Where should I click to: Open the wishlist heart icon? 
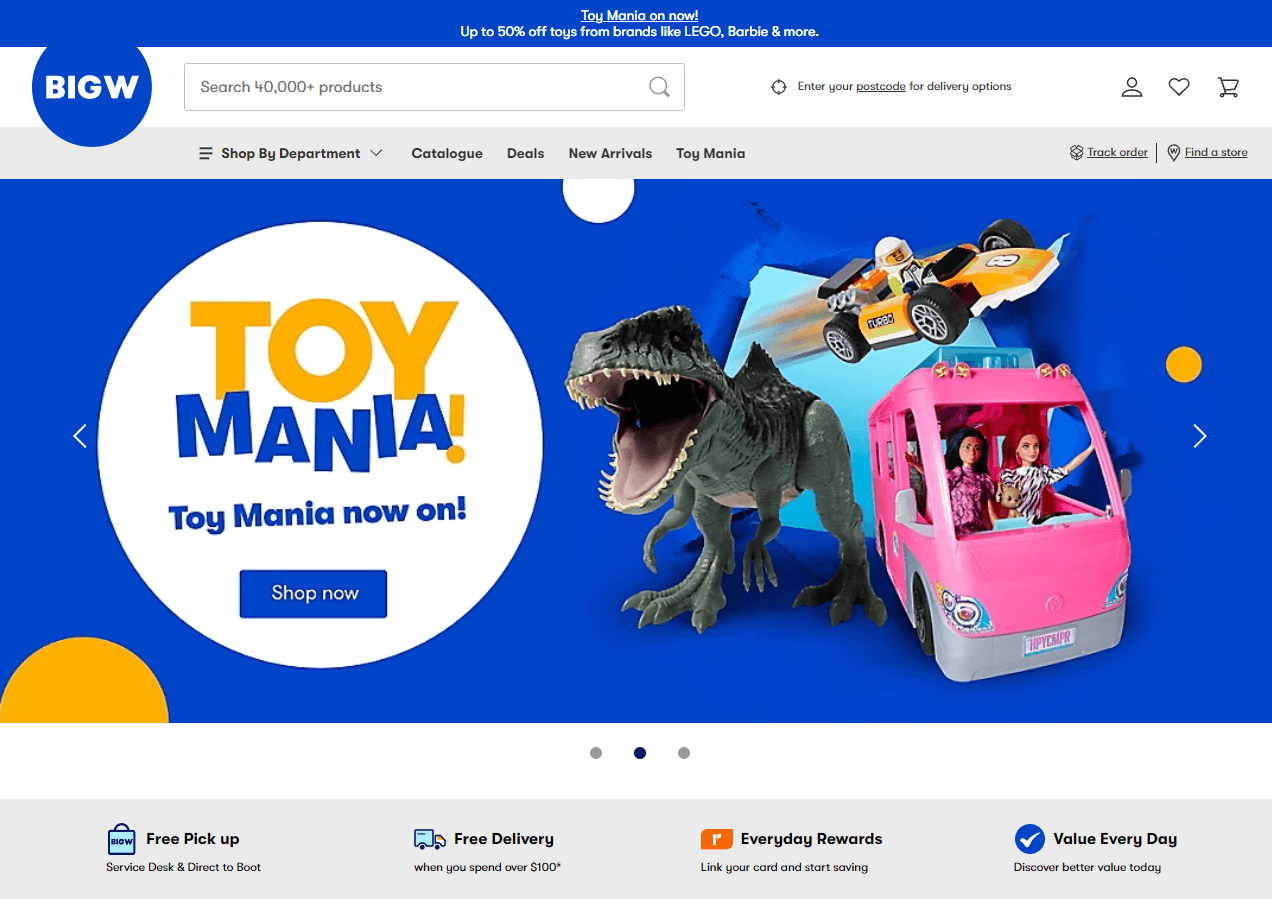pos(1179,87)
